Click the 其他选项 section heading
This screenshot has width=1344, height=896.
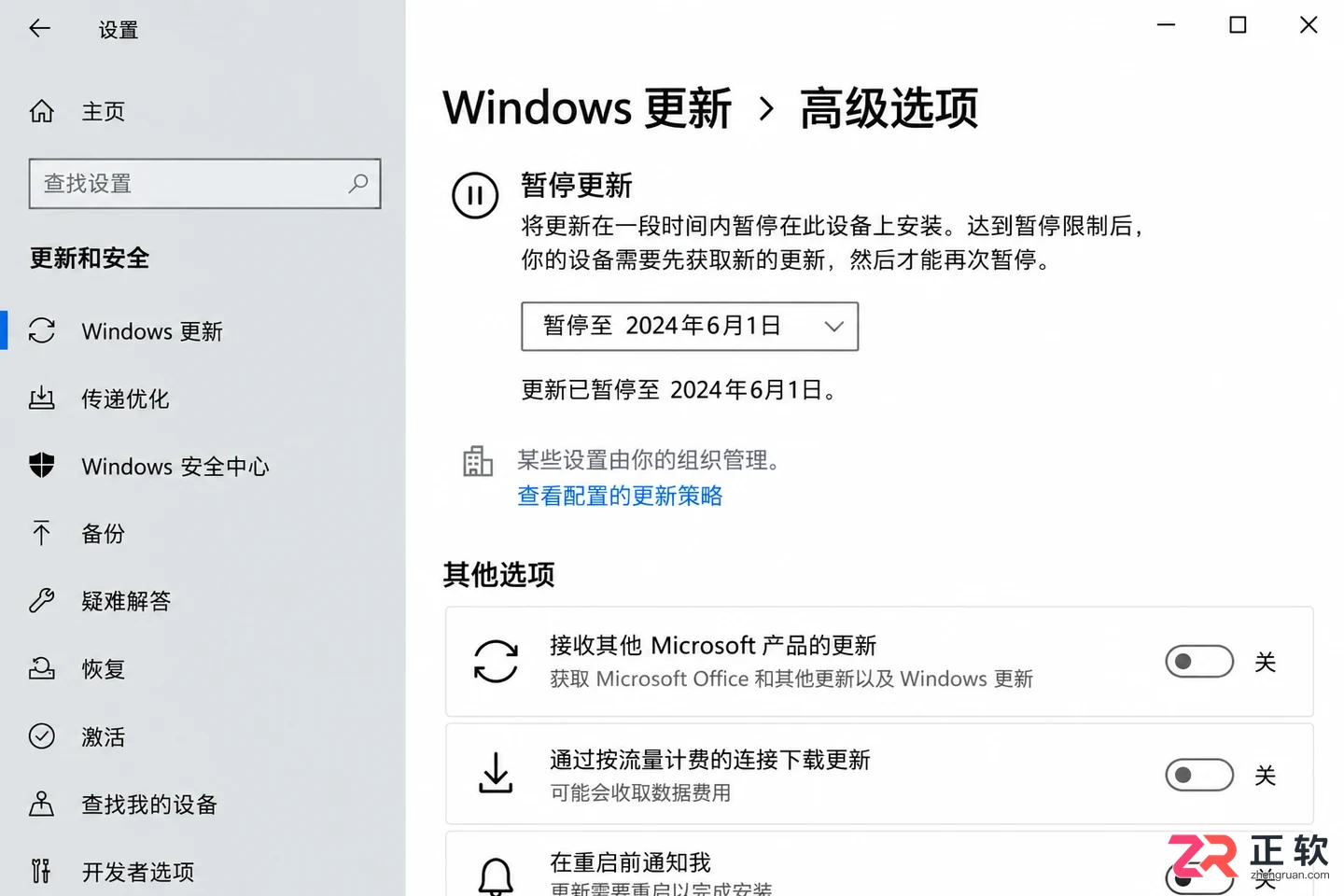tap(499, 574)
